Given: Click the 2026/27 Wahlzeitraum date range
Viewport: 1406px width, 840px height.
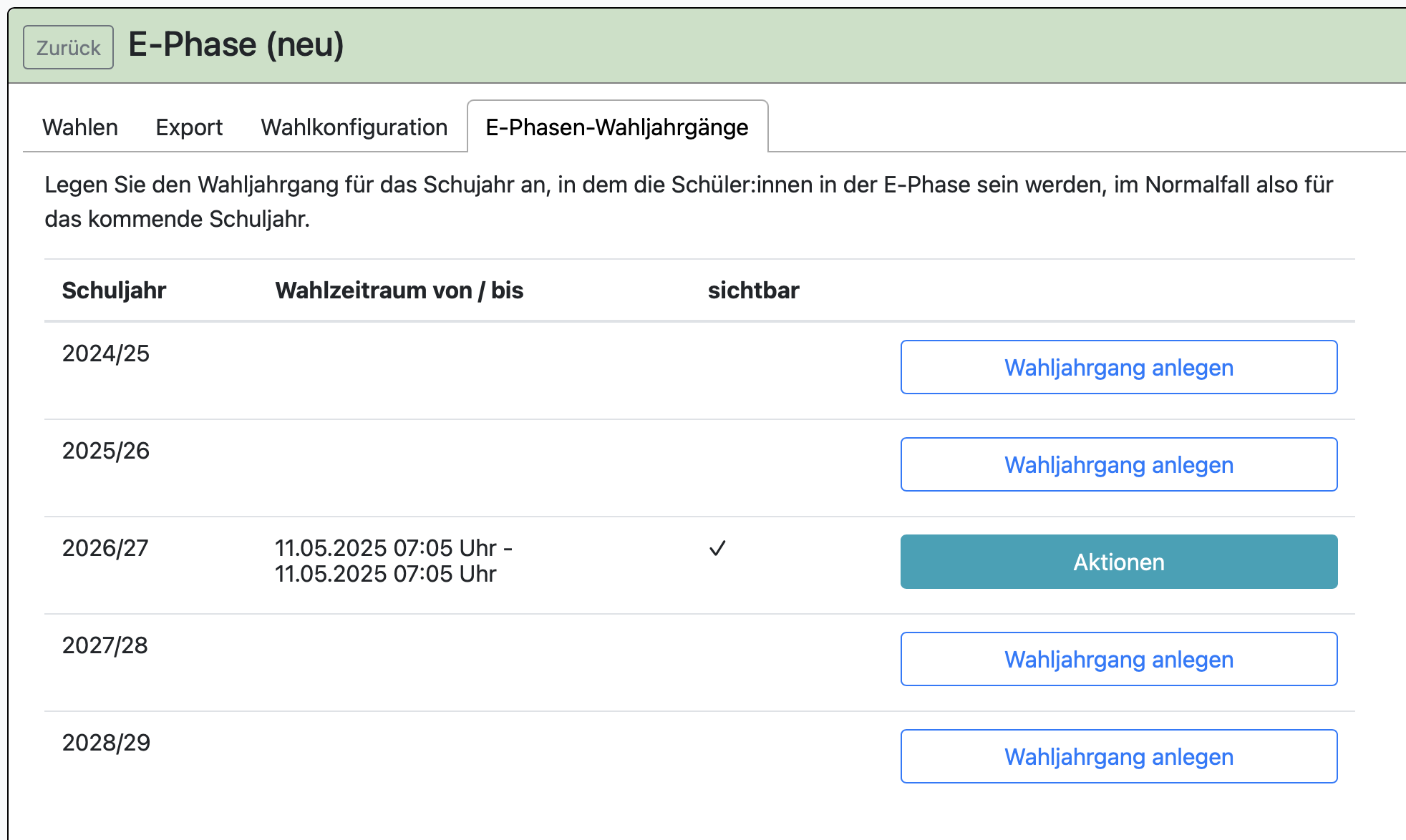Looking at the screenshot, I should point(392,561).
